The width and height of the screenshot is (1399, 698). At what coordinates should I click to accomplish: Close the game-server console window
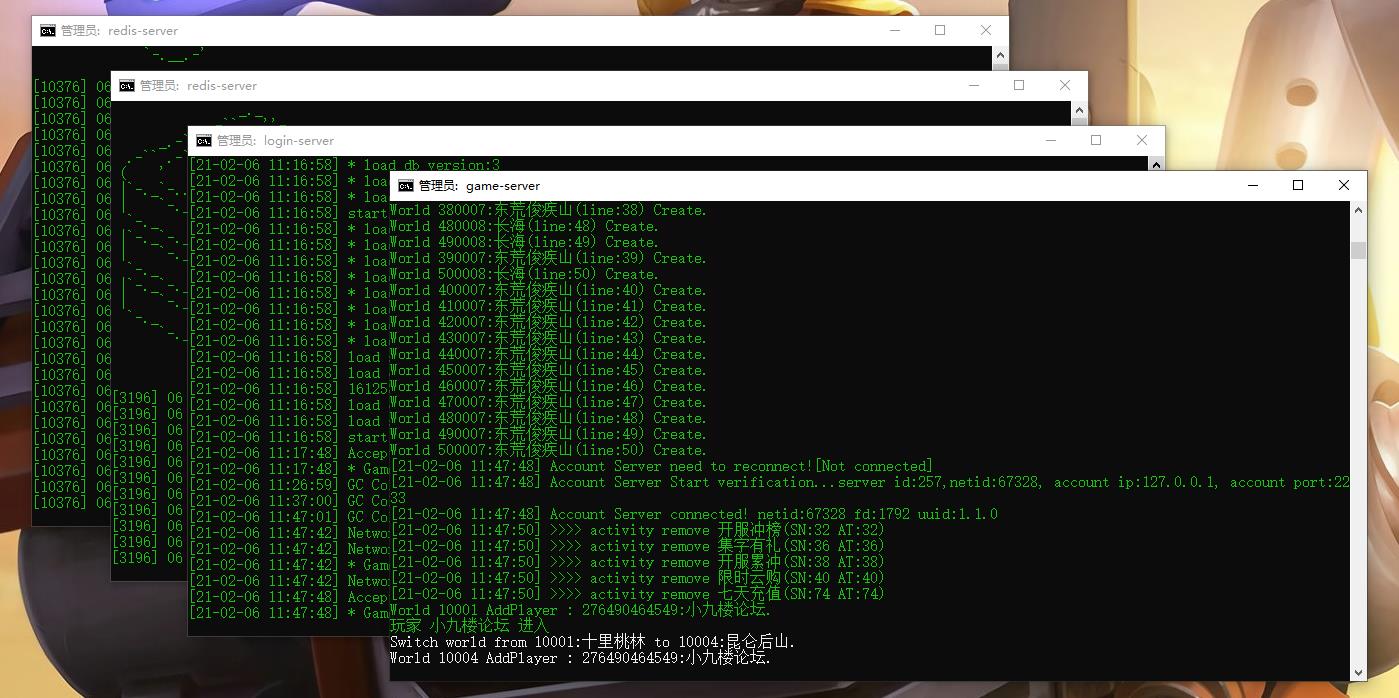coord(1344,185)
